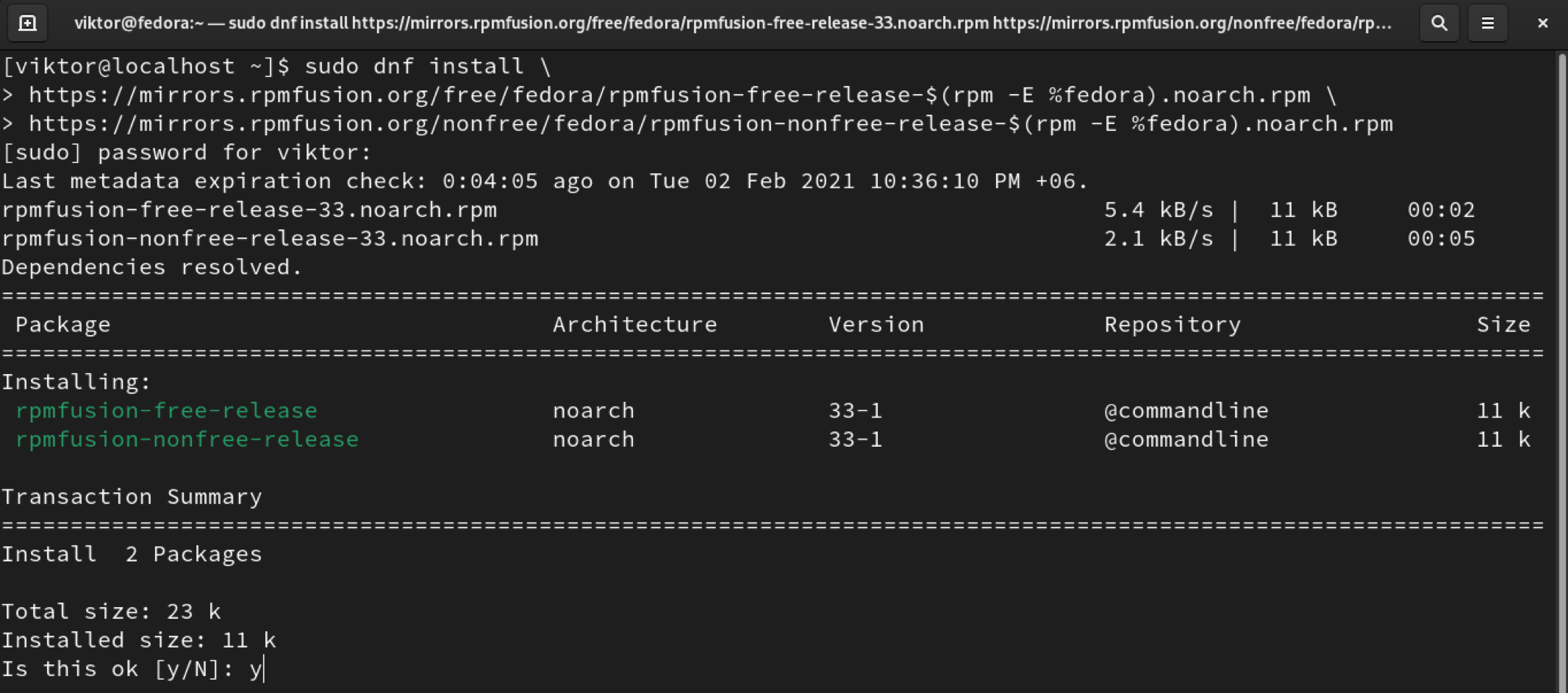Open a new terminal tab

27,23
